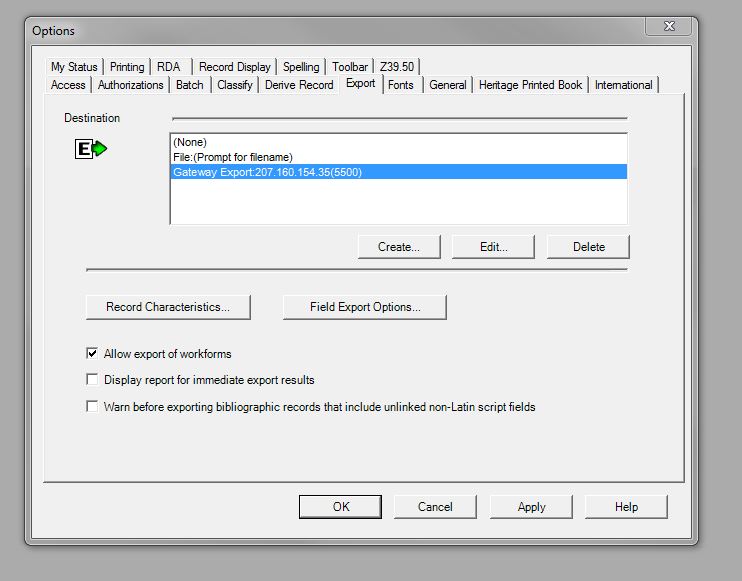Enable warning for unlinked non-Latin script fields
Image resolution: width=742 pixels, height=581 pixels.
point(93,407)
